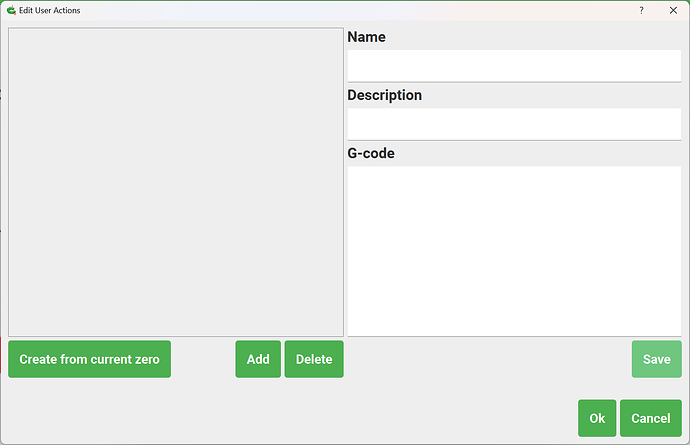Click the Candle app icon in title bar
This screenshot has width=690, height=445.
[10, 10]
